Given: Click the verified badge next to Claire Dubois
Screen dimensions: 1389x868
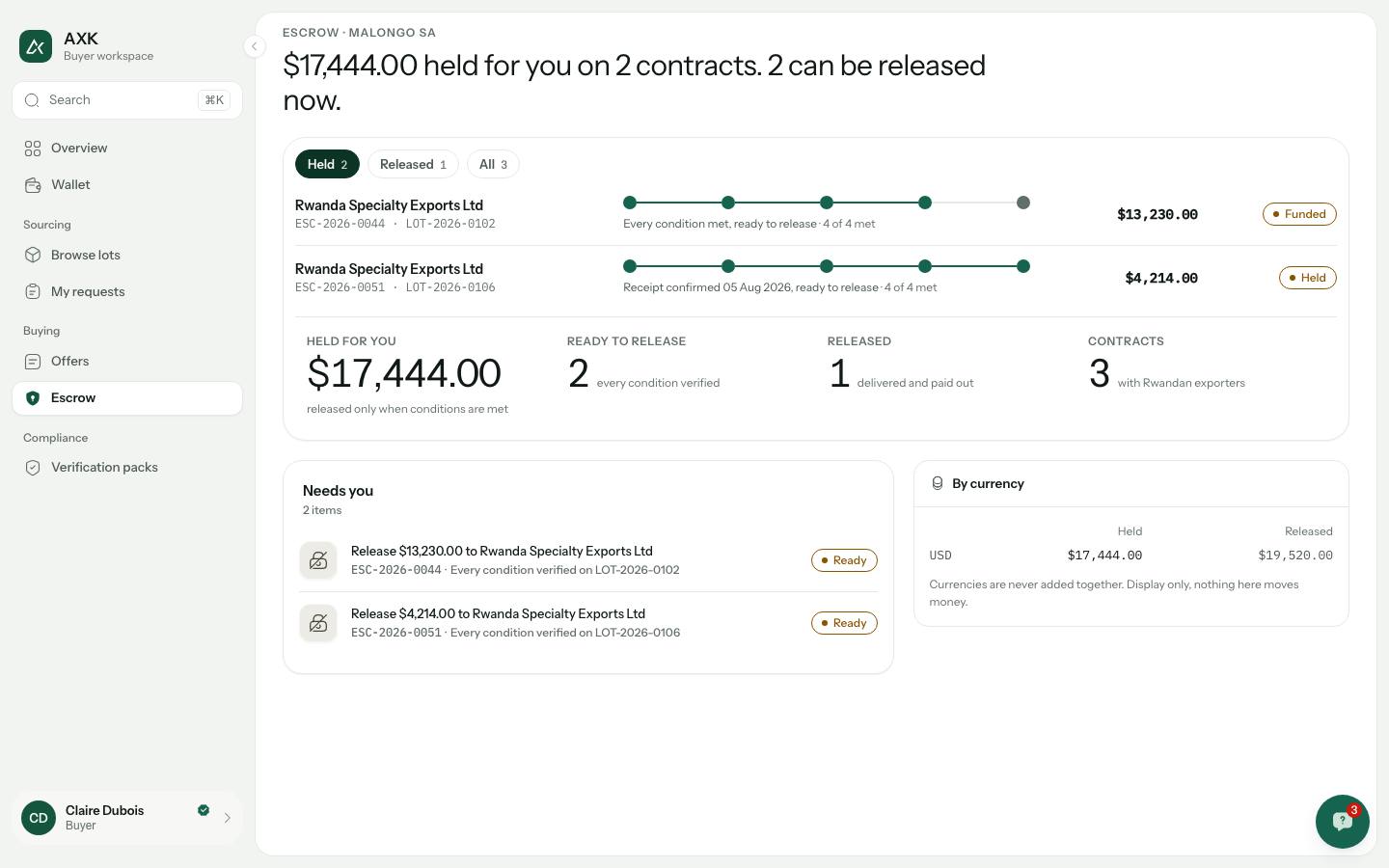Looking at the screenshot, I should (x=204, y=810).
